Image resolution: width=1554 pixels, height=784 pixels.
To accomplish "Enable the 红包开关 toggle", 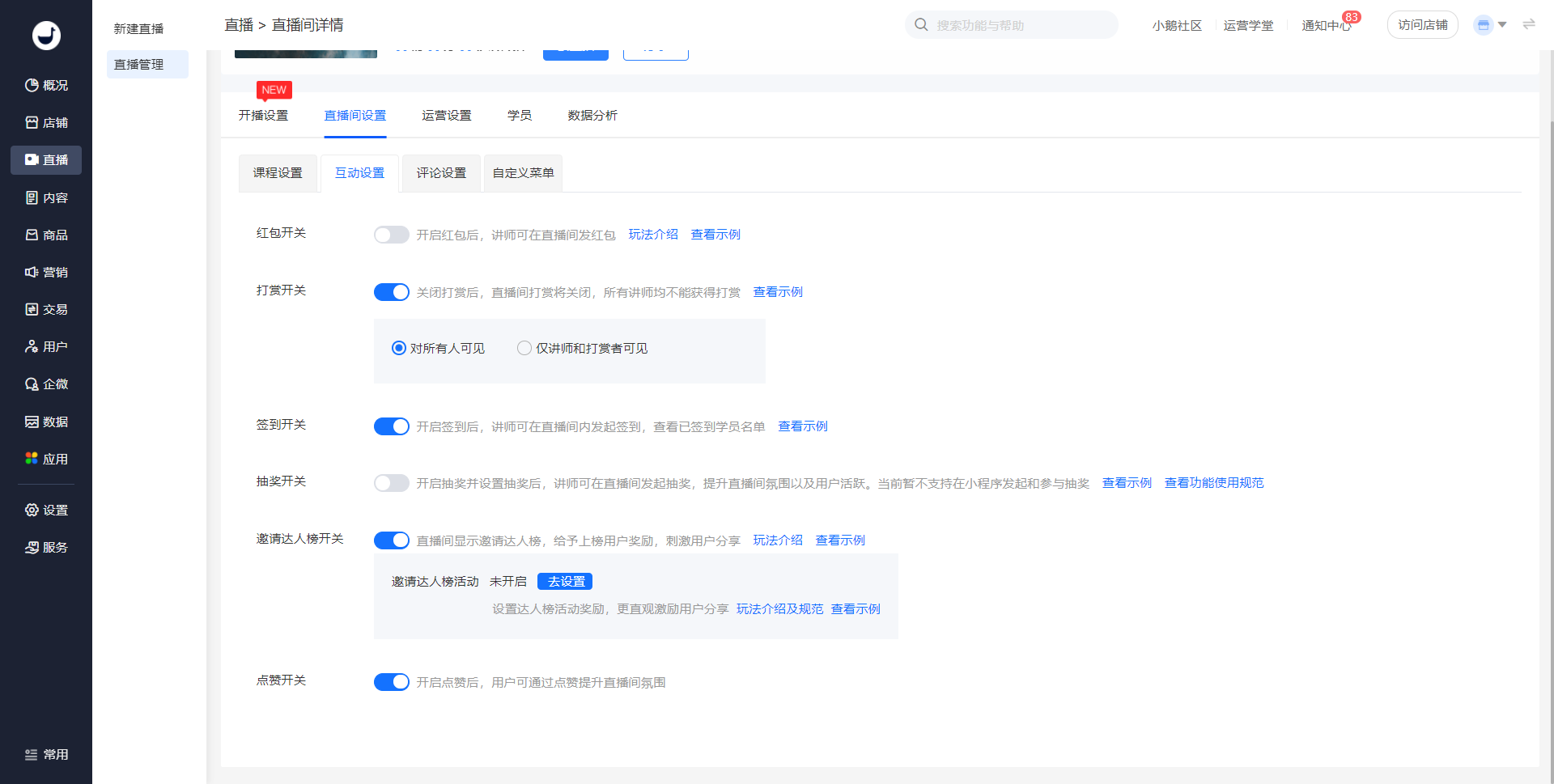I will pos(391,235).
